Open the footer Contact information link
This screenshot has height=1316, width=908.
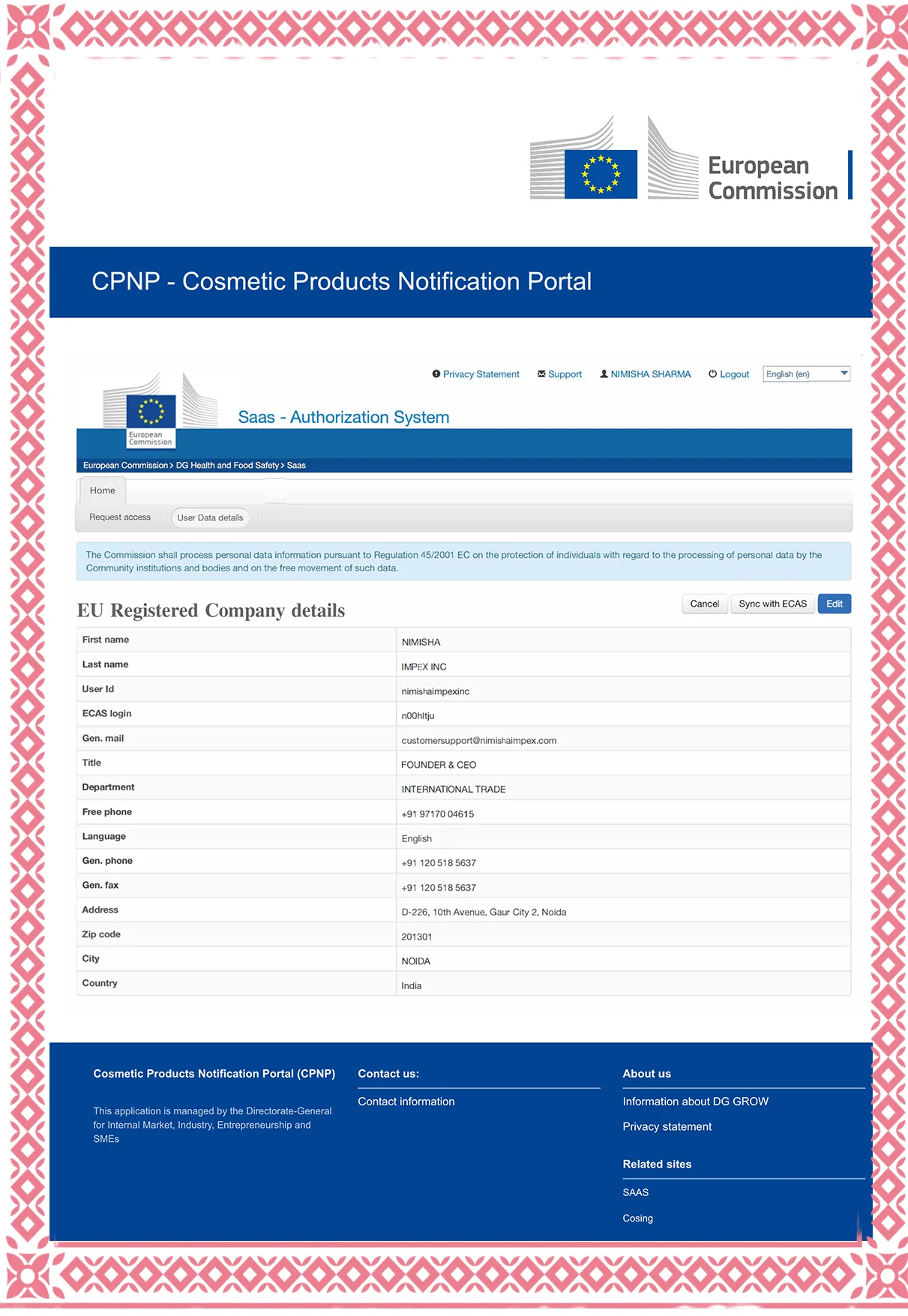[406, 1102]
